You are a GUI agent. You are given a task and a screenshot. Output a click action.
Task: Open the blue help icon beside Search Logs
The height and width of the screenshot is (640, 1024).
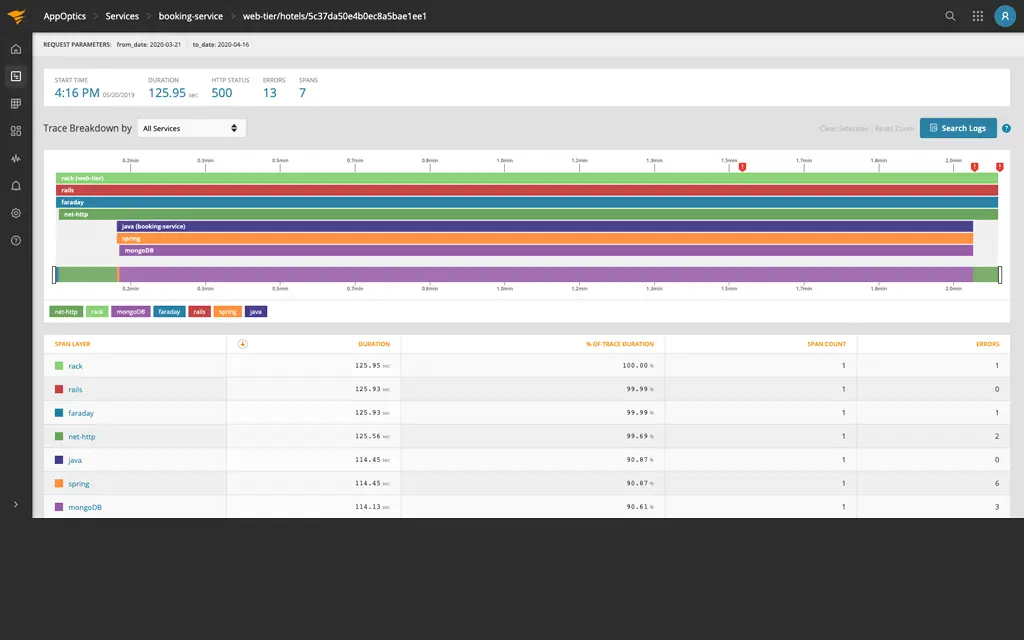pos(1006,128)
